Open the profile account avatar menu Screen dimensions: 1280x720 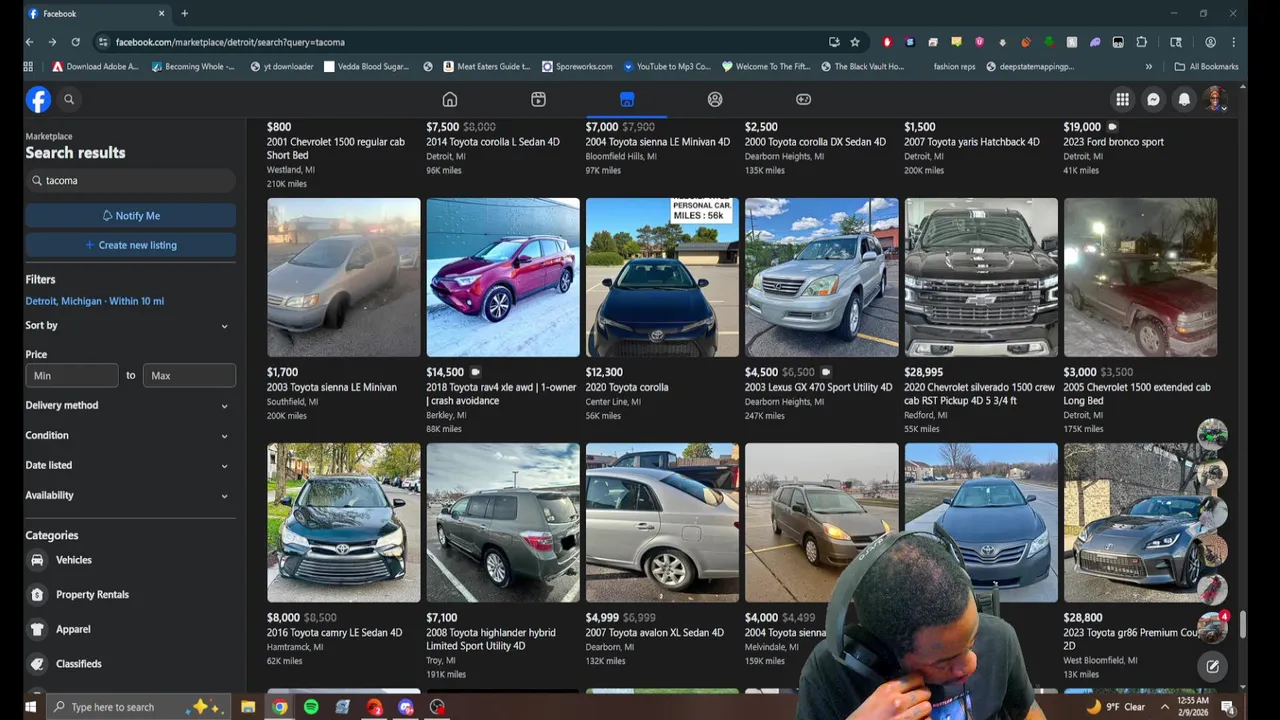pos(1215,99)
